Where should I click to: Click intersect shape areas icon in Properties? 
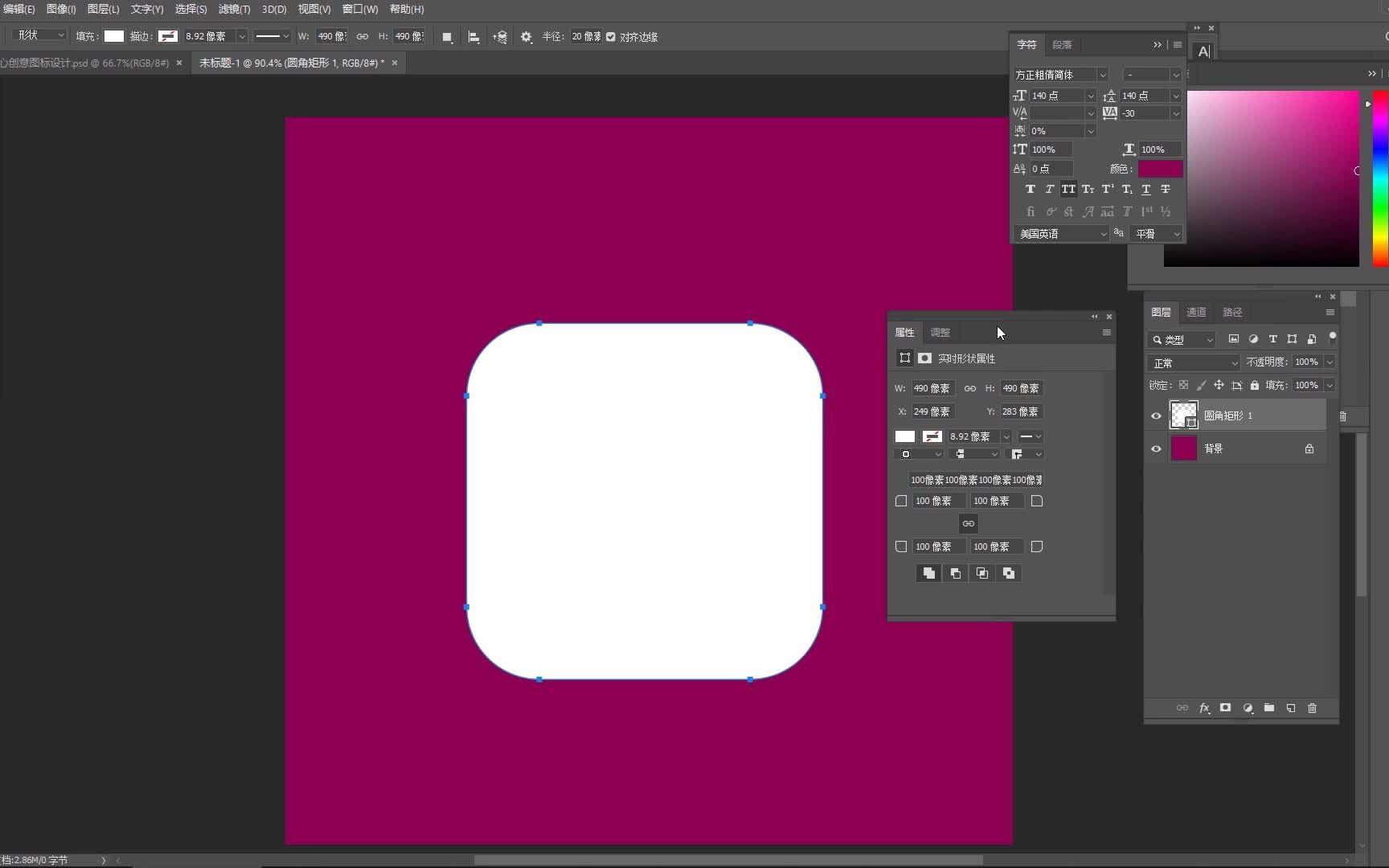981,573
